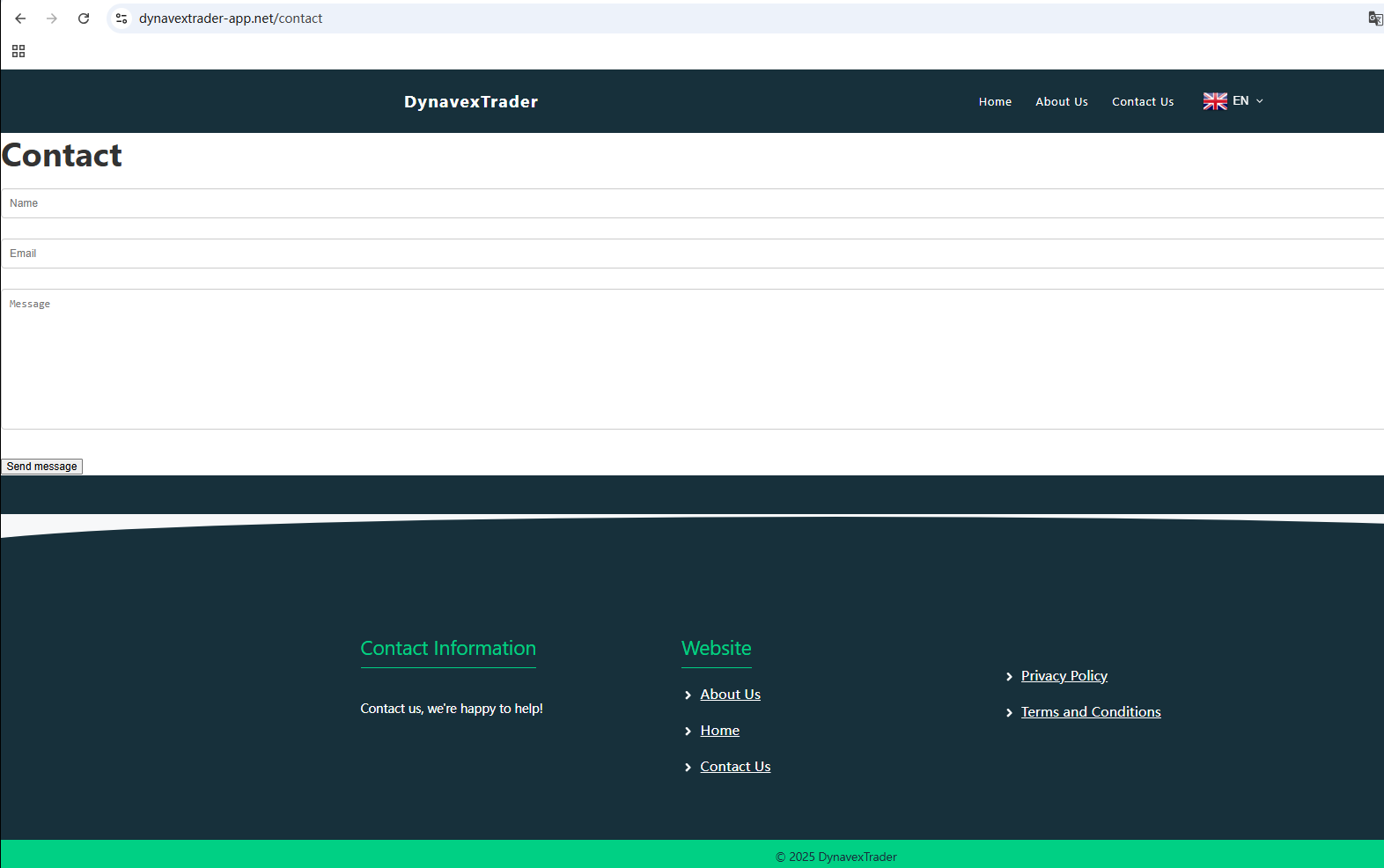The width and height of the screenshot is (1384, 868).
Task: Click into the Name field
Action: click(692, 203)
